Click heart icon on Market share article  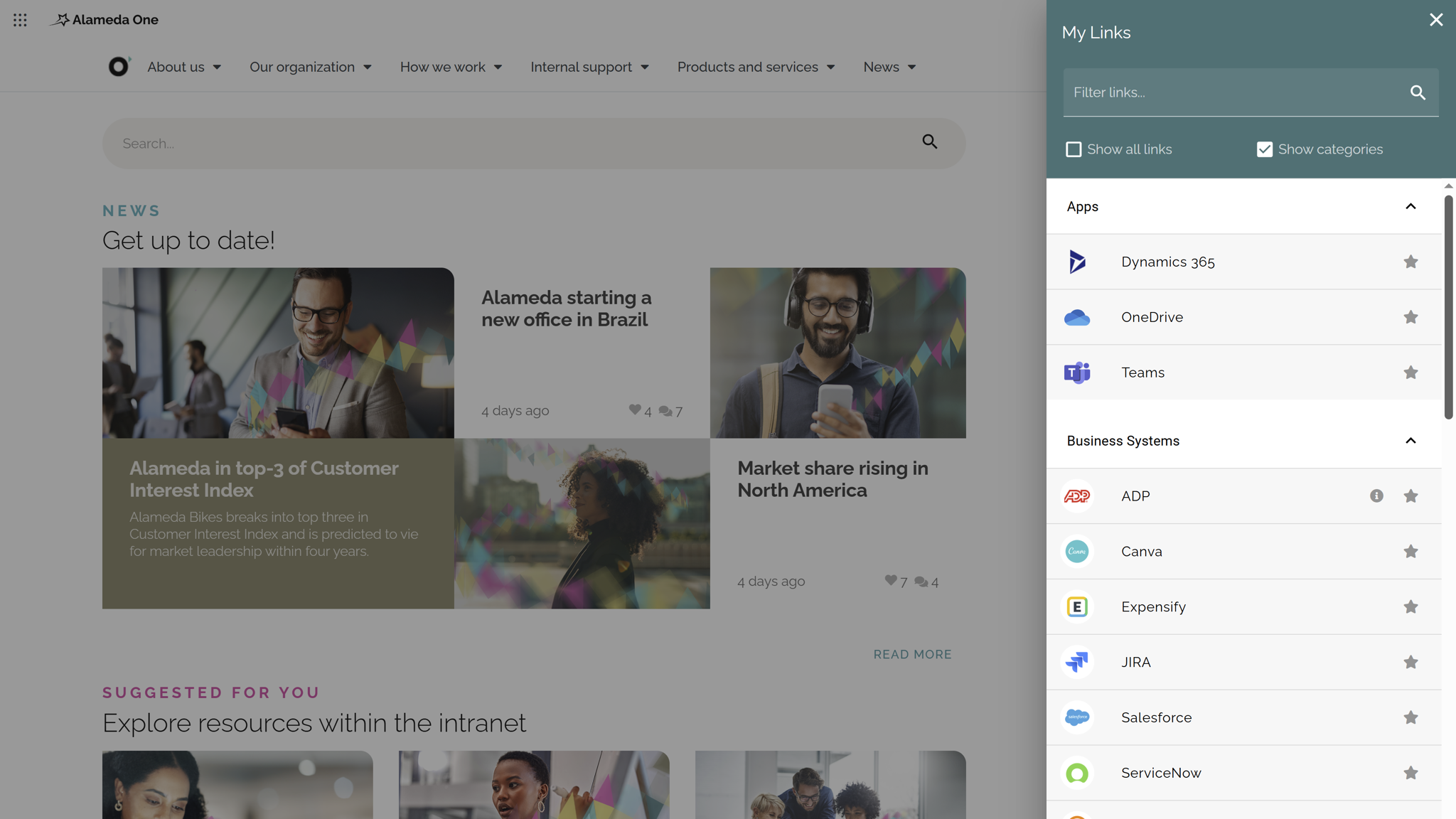891,580
